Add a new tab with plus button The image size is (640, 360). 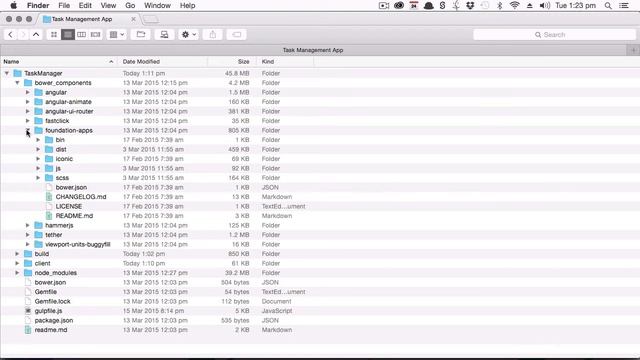(x=633, y=50)
